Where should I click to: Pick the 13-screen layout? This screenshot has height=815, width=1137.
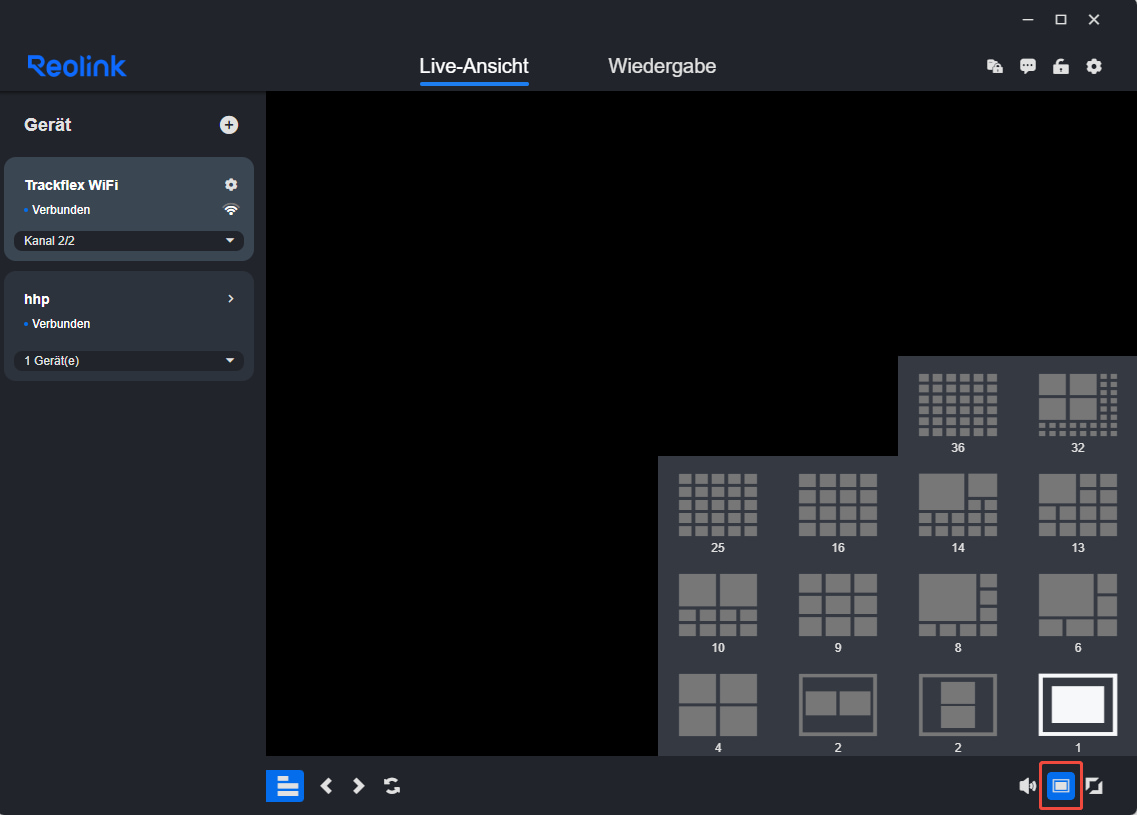[x=1078, y=505]
